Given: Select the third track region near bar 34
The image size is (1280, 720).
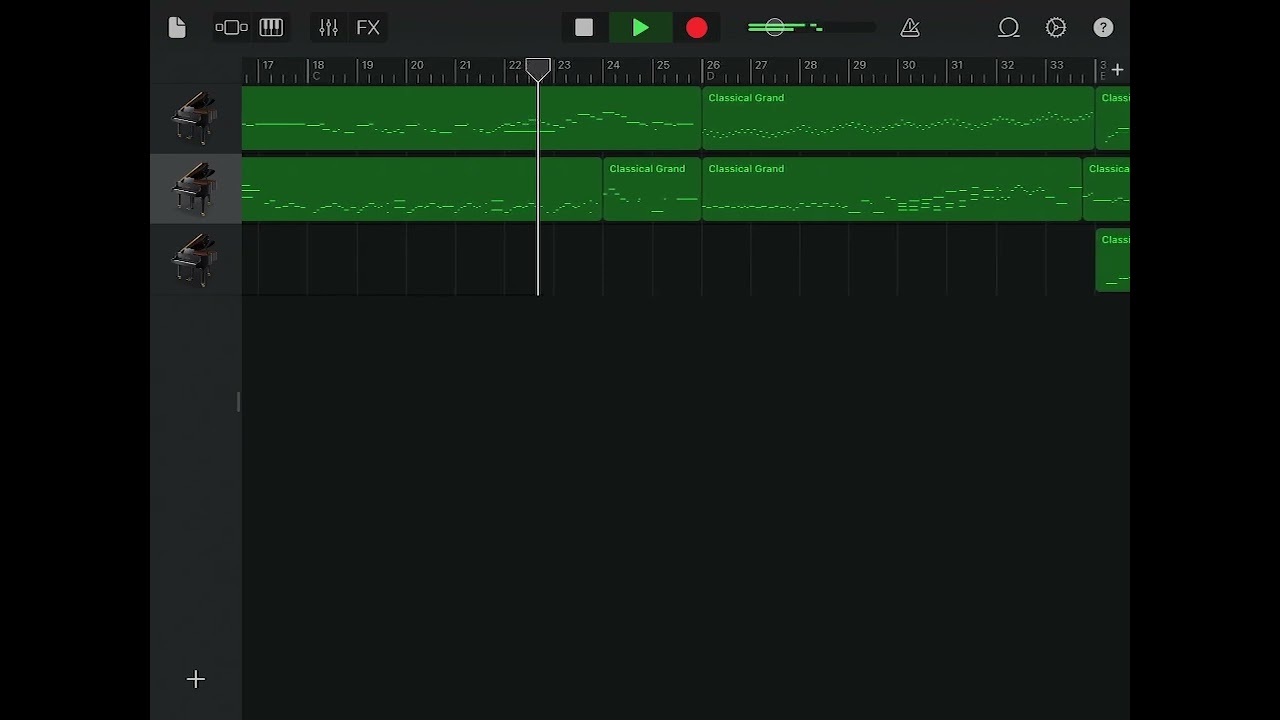Looking at the screenshot, I should click(x=1113, y=260).
